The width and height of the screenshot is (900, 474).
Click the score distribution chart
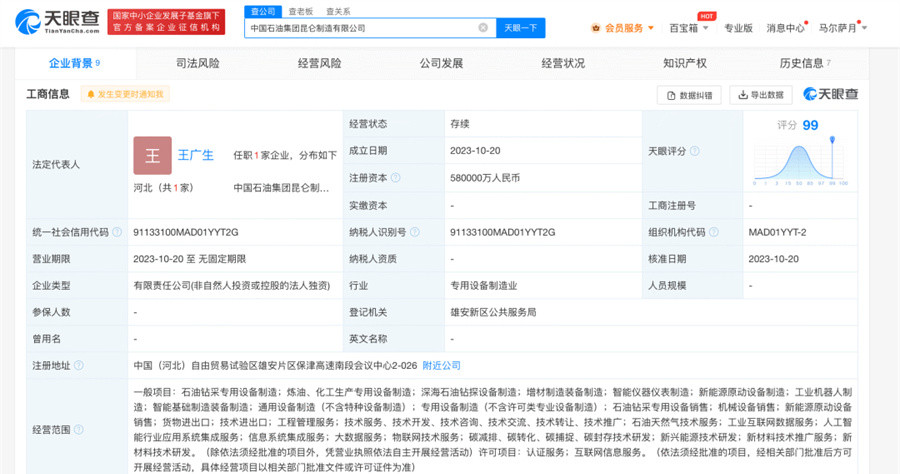pyautogui.click(x=800, y=161)
